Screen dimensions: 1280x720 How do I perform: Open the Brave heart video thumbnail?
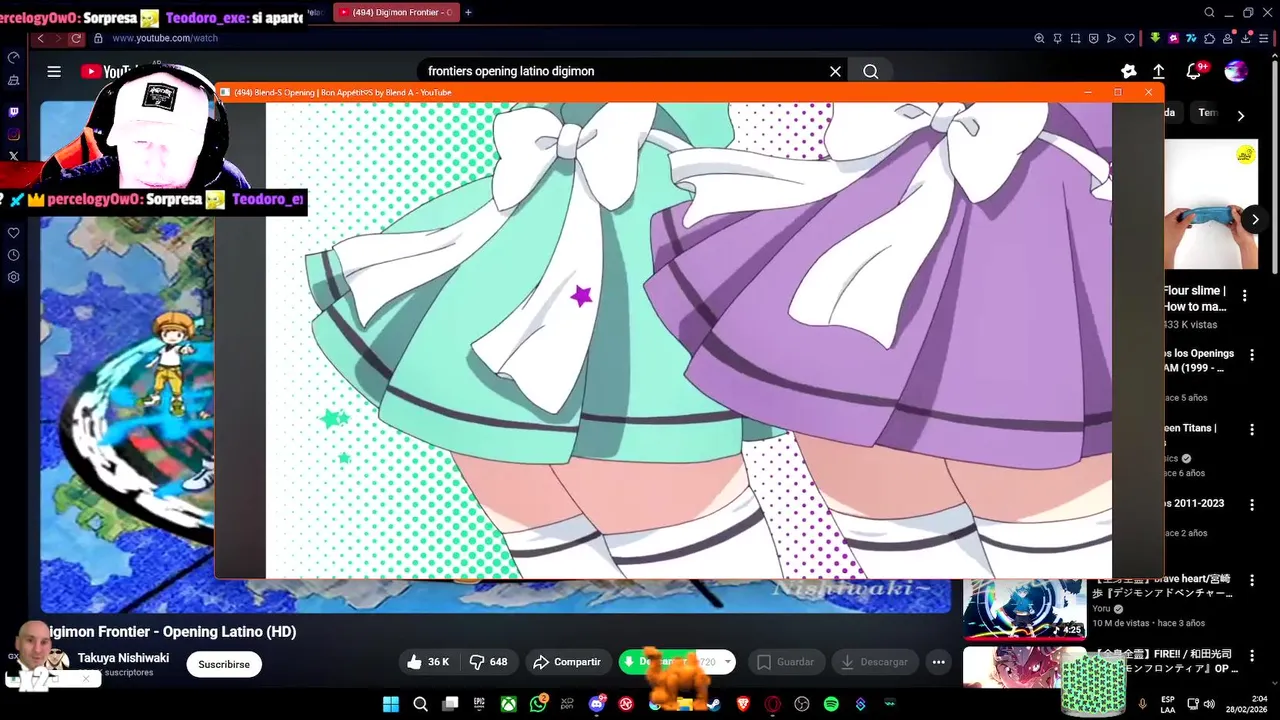click(x=1024, y=609)
